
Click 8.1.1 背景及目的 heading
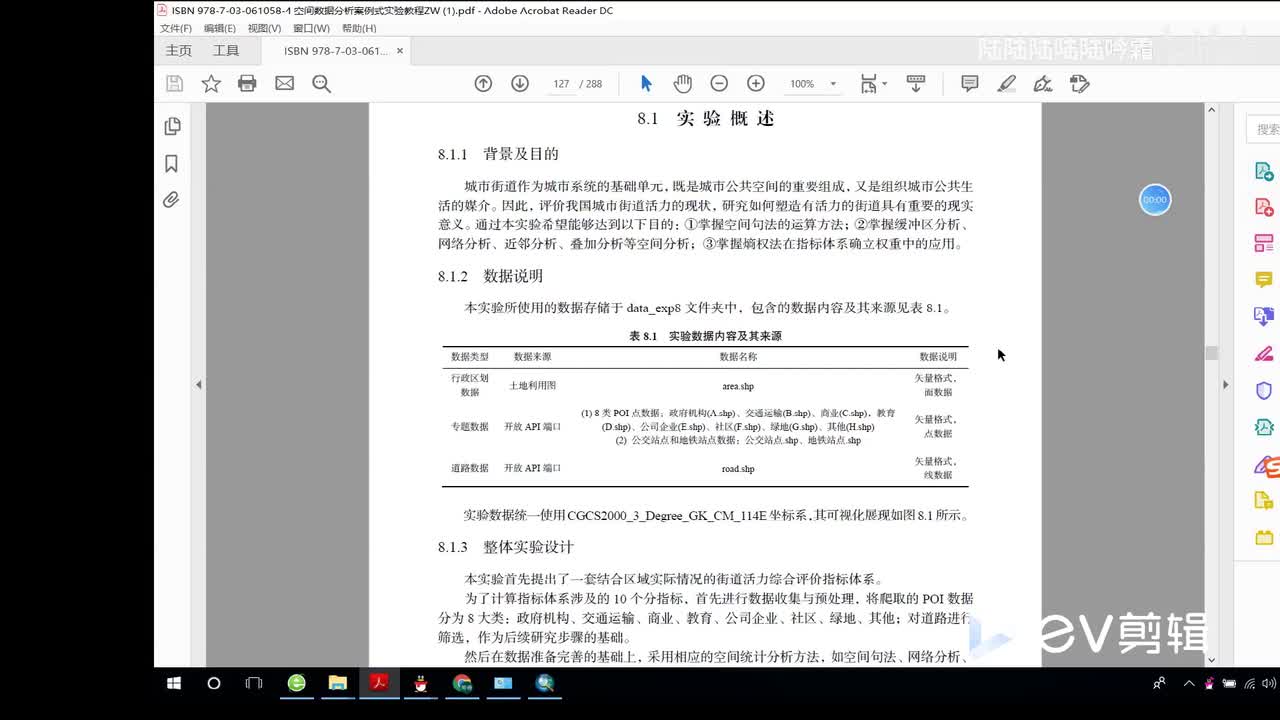pyautogui.click(x=498, y=154)
